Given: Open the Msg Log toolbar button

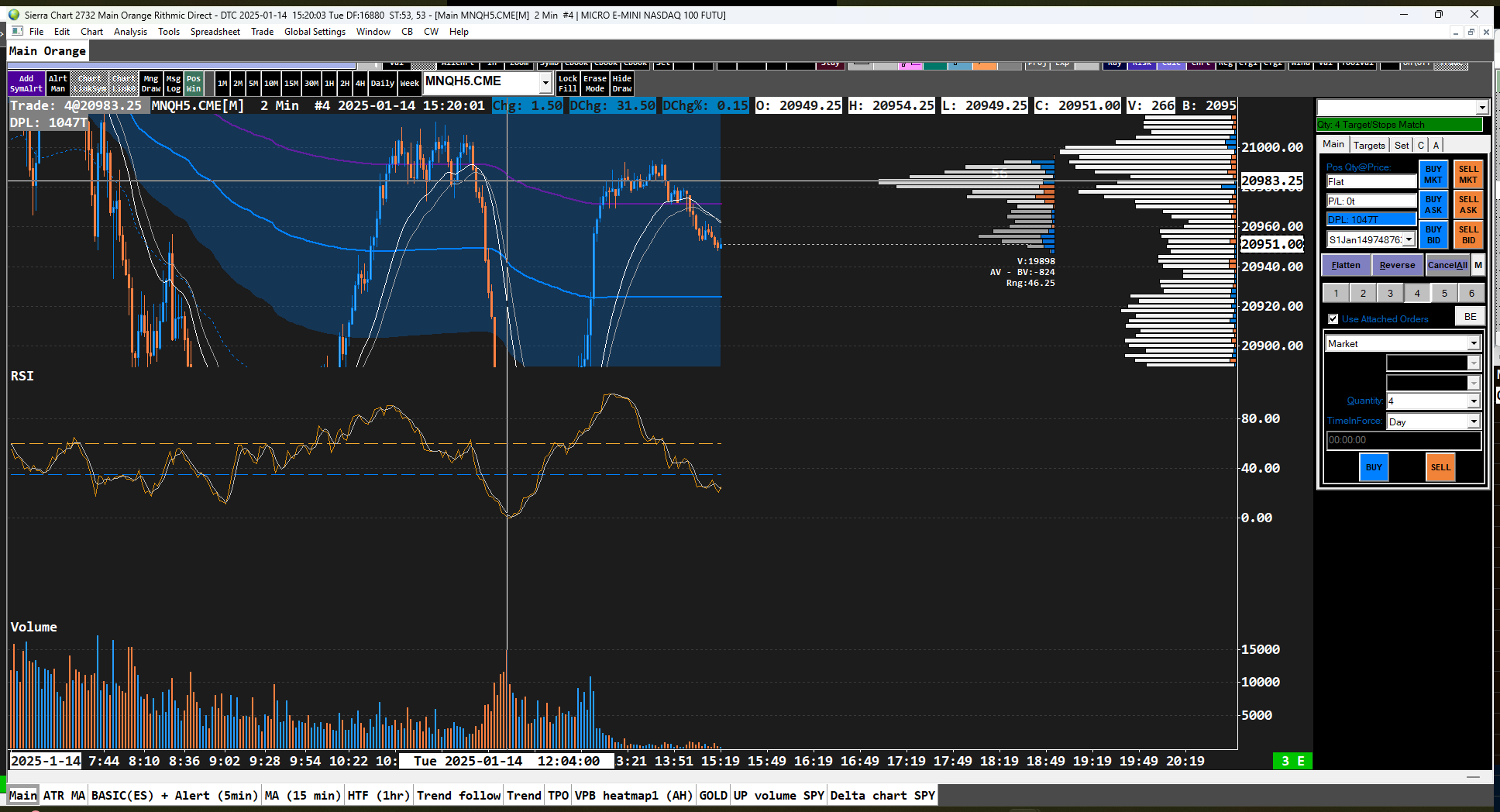Looking at the screenshot, I should [x=174, y=84].
